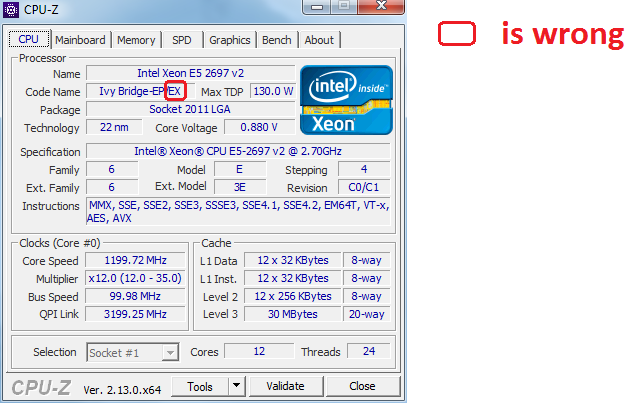Click the QPI Link value 3199.25 MHz
Viewport: 631px width, 403px height.
pyautogui.click(x=135, y=314)
